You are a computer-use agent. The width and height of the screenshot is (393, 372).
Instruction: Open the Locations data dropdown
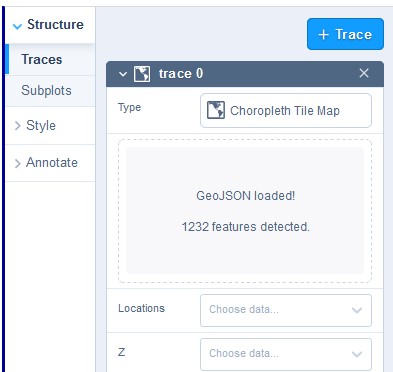point(286,310)
